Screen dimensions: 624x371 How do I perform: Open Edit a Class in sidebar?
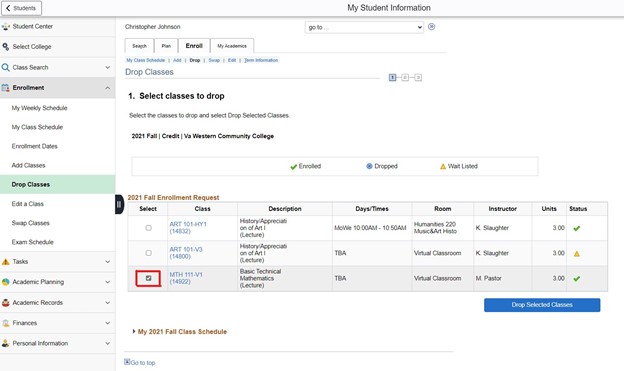point(27,204)
